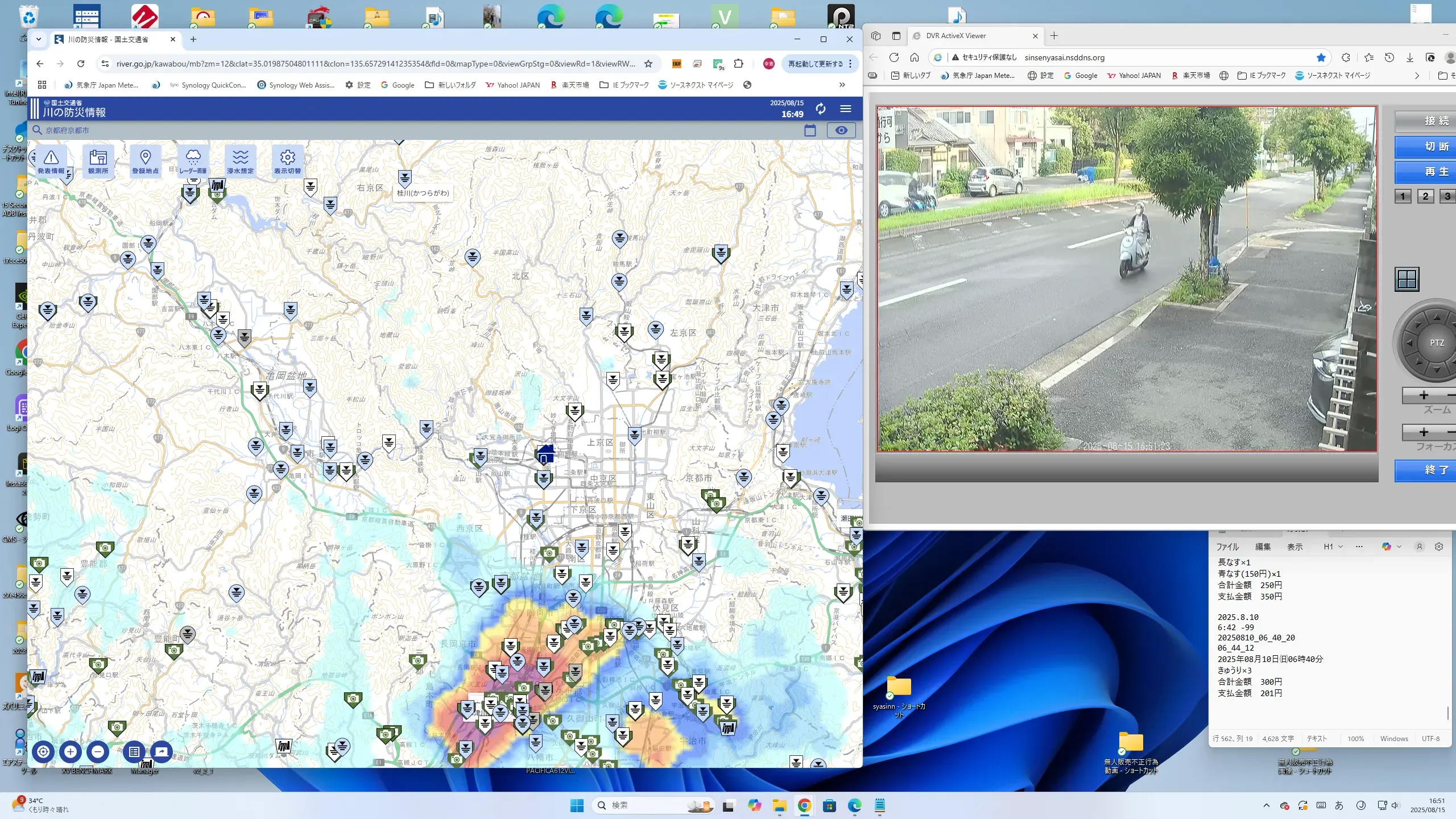Open the hamburger menu in the blue header
This screenshot has height=819, width=1456.
tap(846, 109)
